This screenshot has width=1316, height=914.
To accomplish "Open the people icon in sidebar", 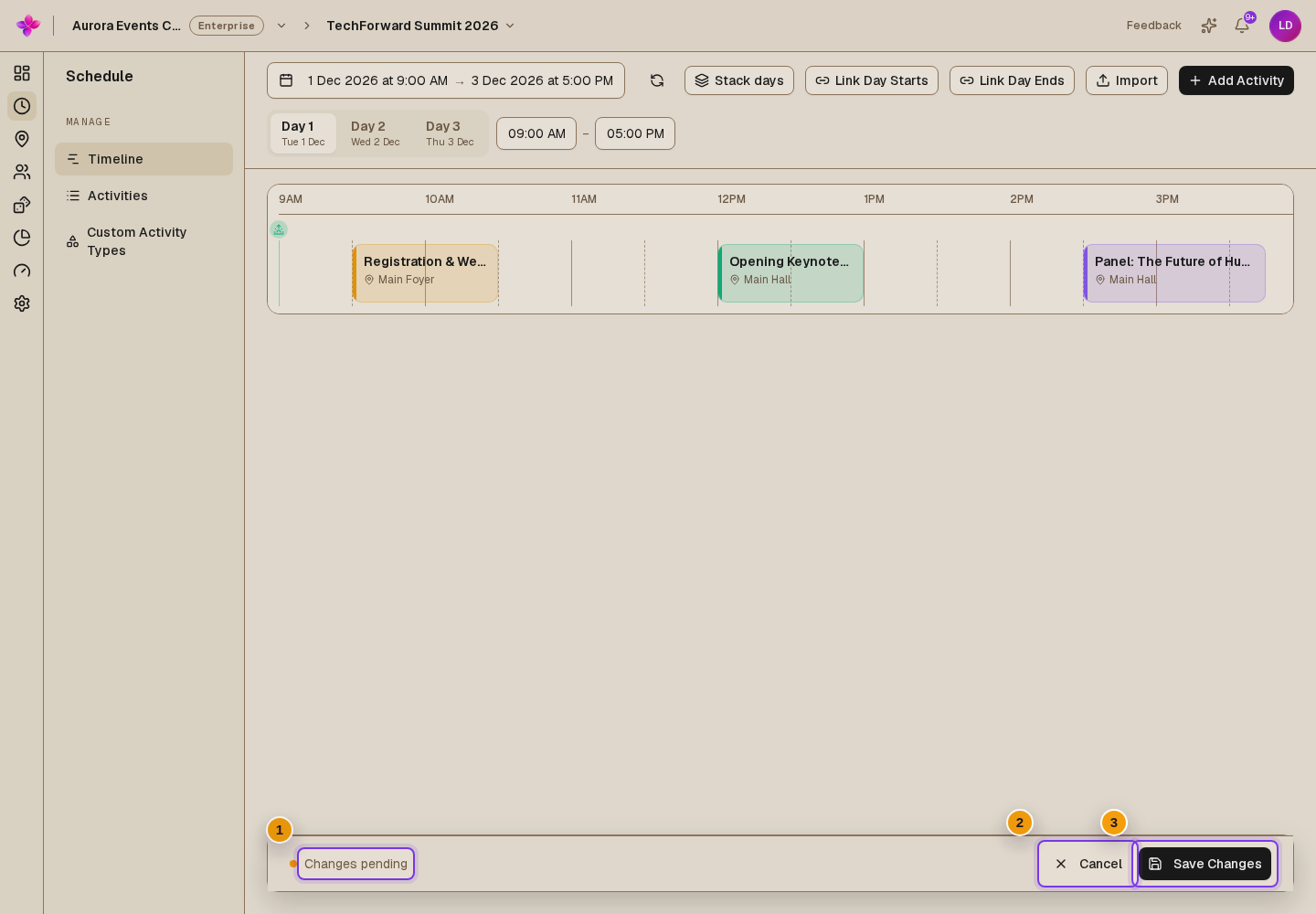I will (22, 172).
